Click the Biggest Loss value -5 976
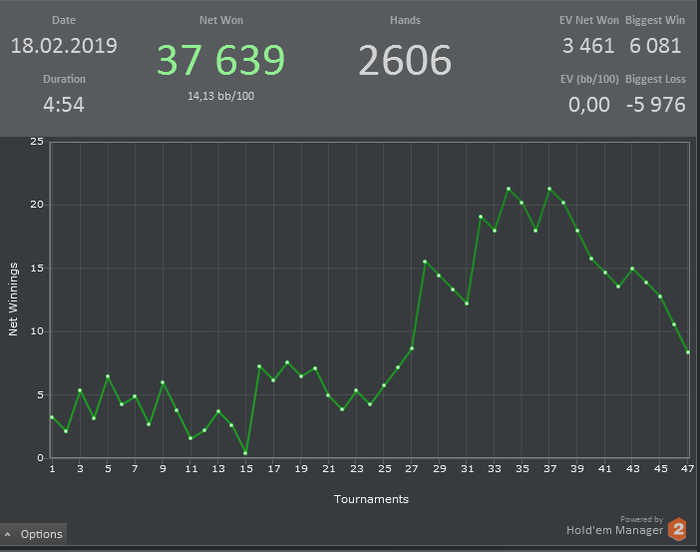The width and height of the screenshot is (700, 552). 656,105
